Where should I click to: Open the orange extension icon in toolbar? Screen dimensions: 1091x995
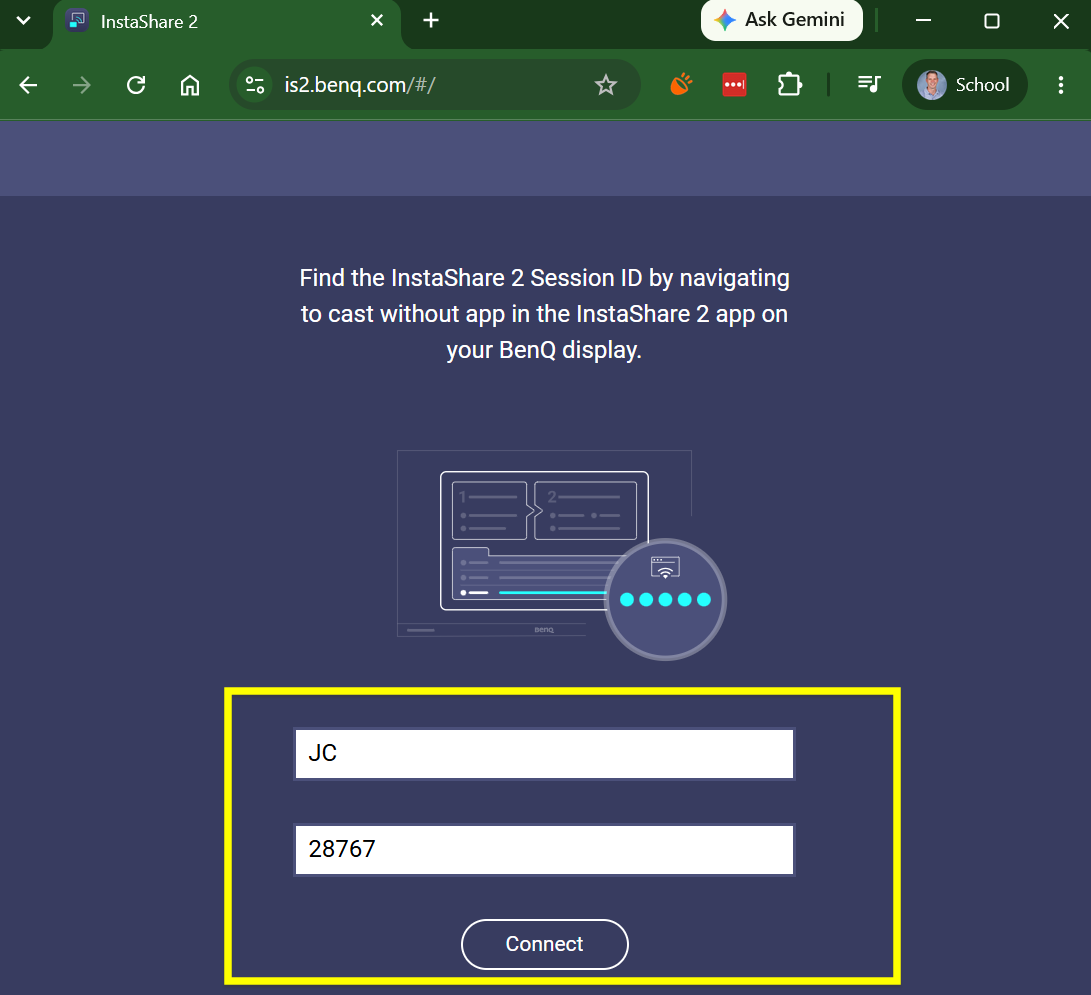click(681, 85)
